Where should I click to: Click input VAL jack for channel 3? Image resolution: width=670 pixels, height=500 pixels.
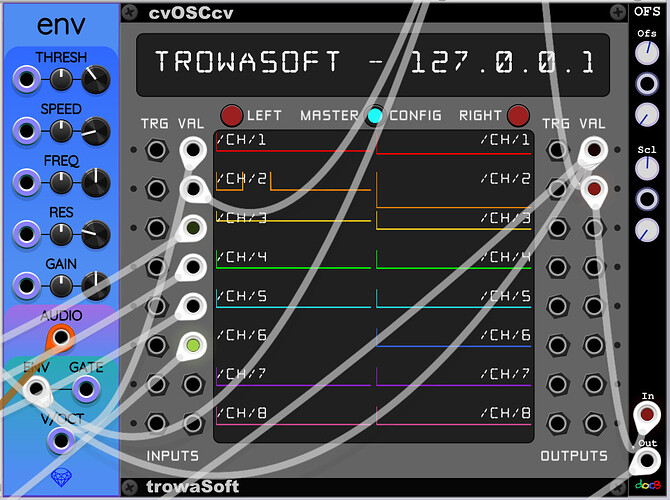click(x=193, y=228)
